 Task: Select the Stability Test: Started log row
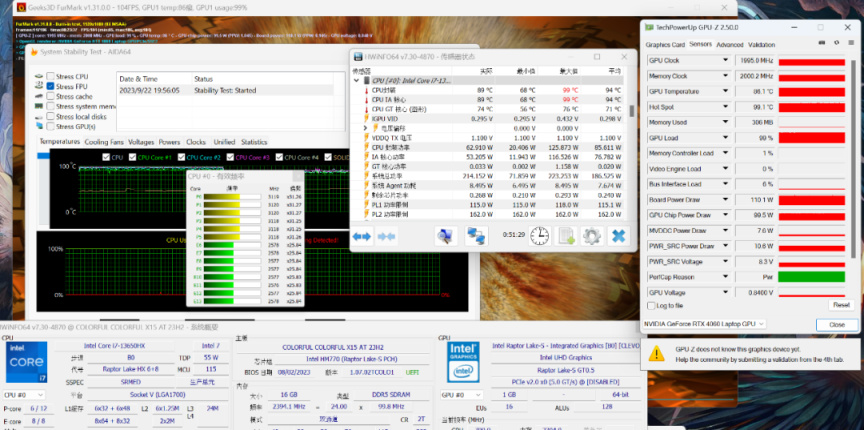pyautogui.click(x=225, y=90)
